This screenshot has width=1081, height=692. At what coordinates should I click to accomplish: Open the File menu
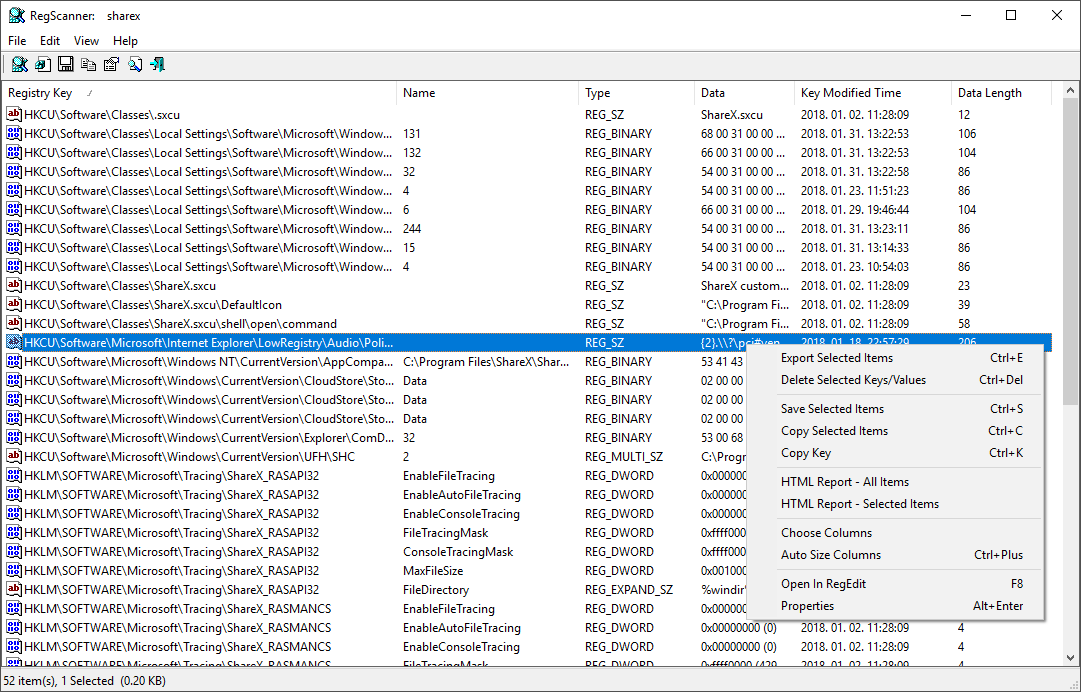tap(17, 41)
